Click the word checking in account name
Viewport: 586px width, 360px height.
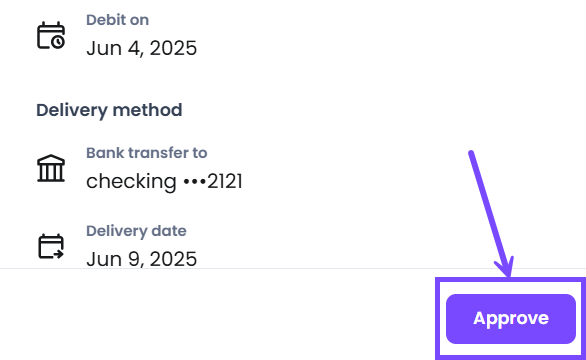(x=131, y=182)
